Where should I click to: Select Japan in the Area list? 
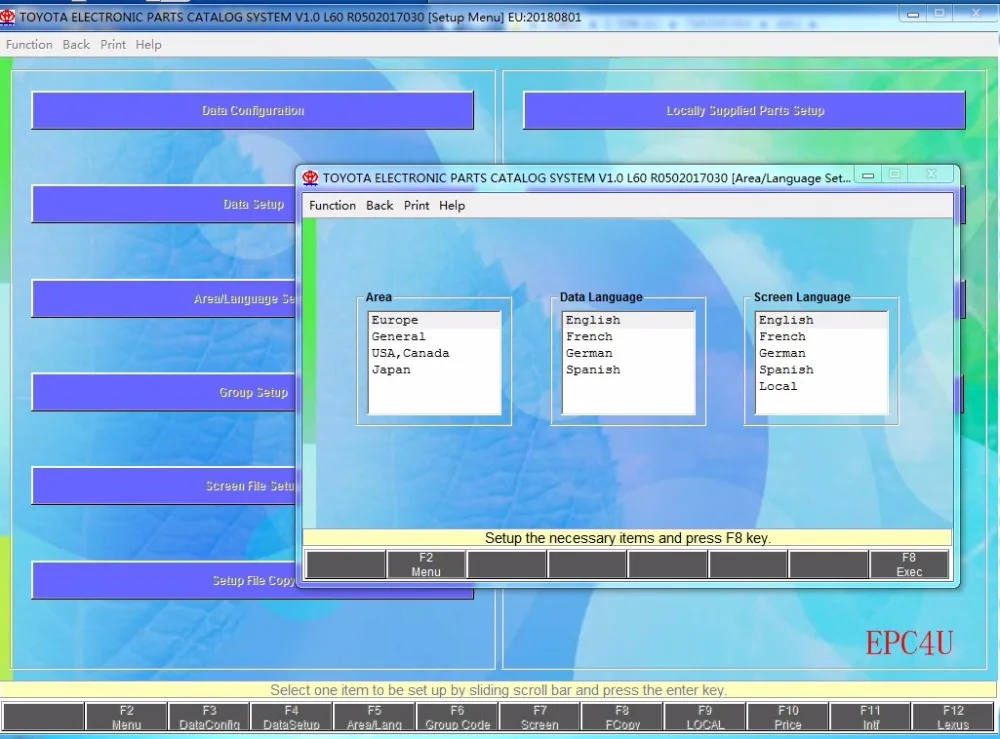pyautogui.click(x=434, y=370)
